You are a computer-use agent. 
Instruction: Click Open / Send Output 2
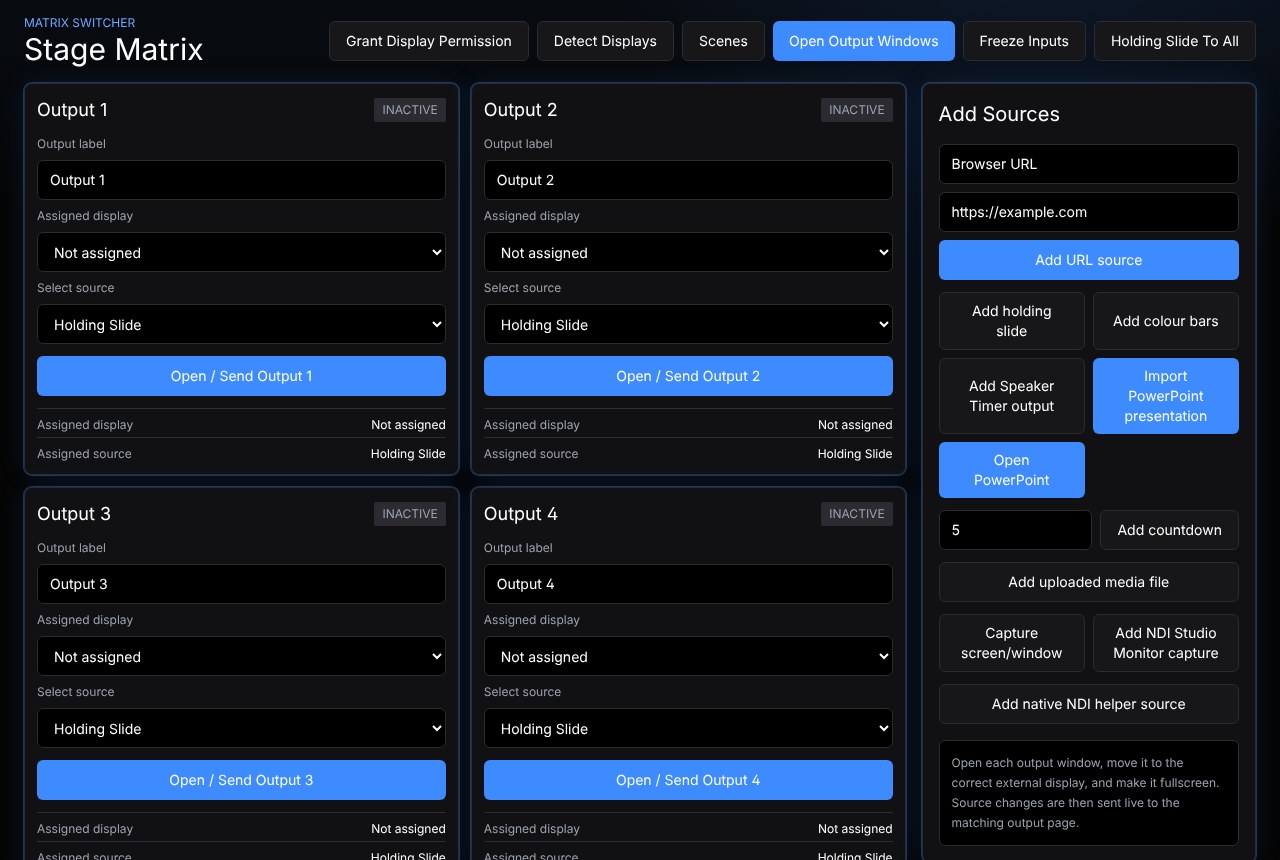point(688,376)
